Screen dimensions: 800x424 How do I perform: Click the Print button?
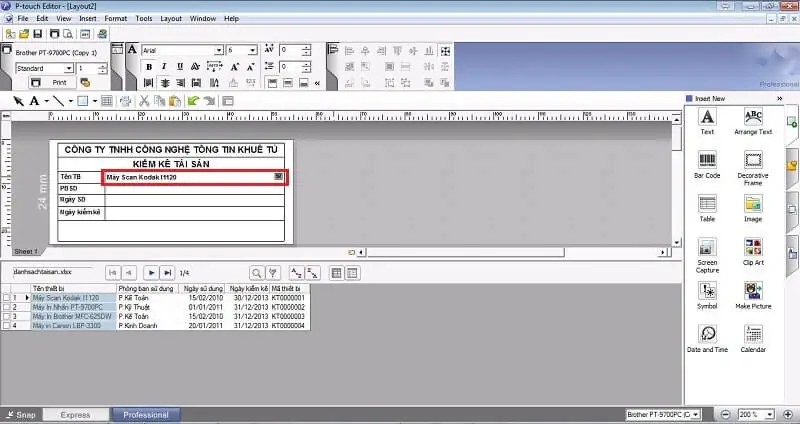53,82
